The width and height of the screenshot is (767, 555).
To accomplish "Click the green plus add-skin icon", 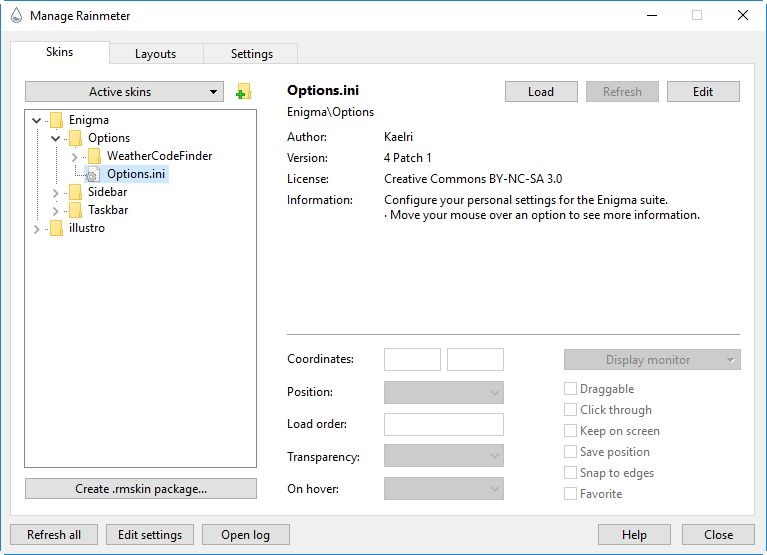I will tap(242, 92).
